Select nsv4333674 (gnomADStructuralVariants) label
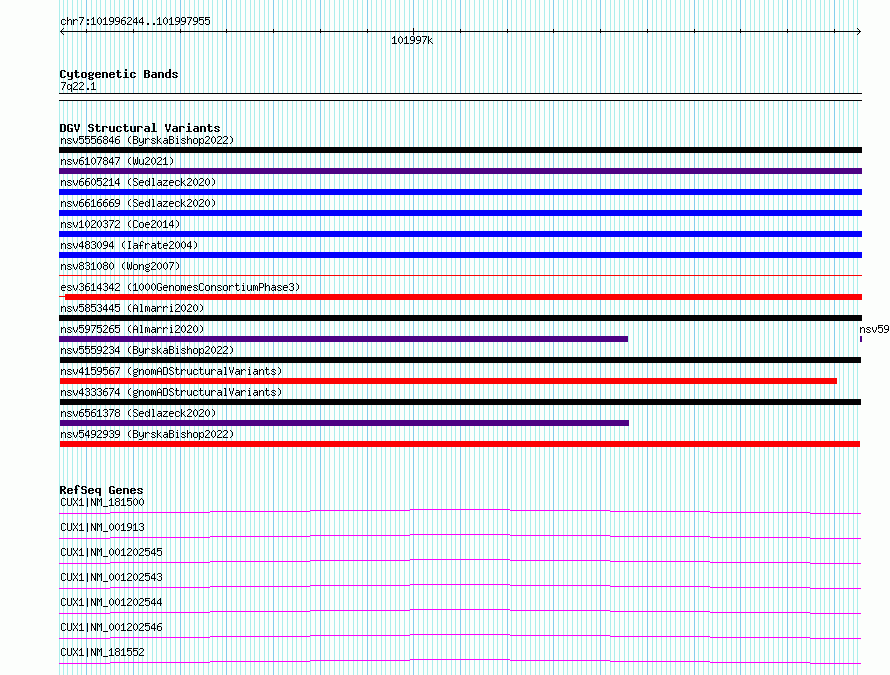The image size is (890, 675). (171, 392)
